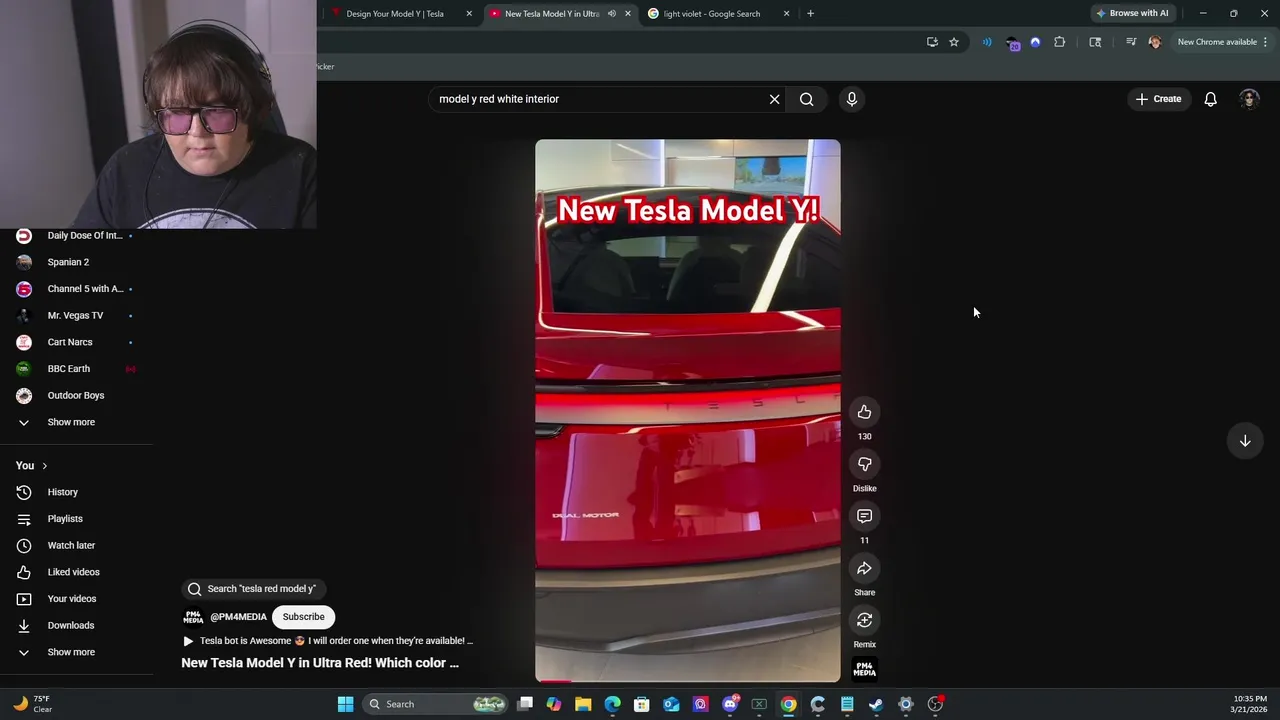
Task: Bookmark this page with star icon
Action: coord(954,42)
